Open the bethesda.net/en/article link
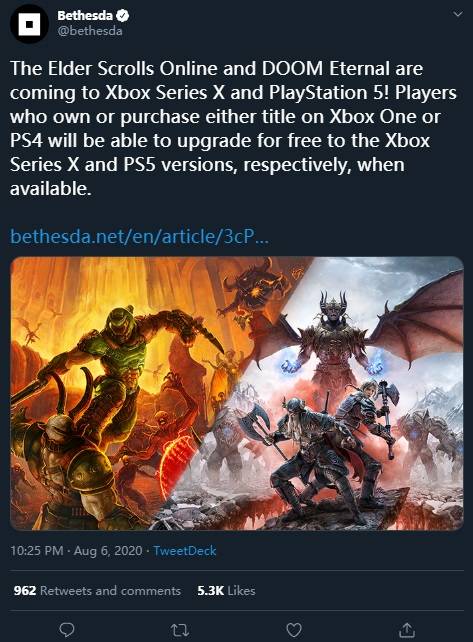473x642 pixels. [139, 236]
